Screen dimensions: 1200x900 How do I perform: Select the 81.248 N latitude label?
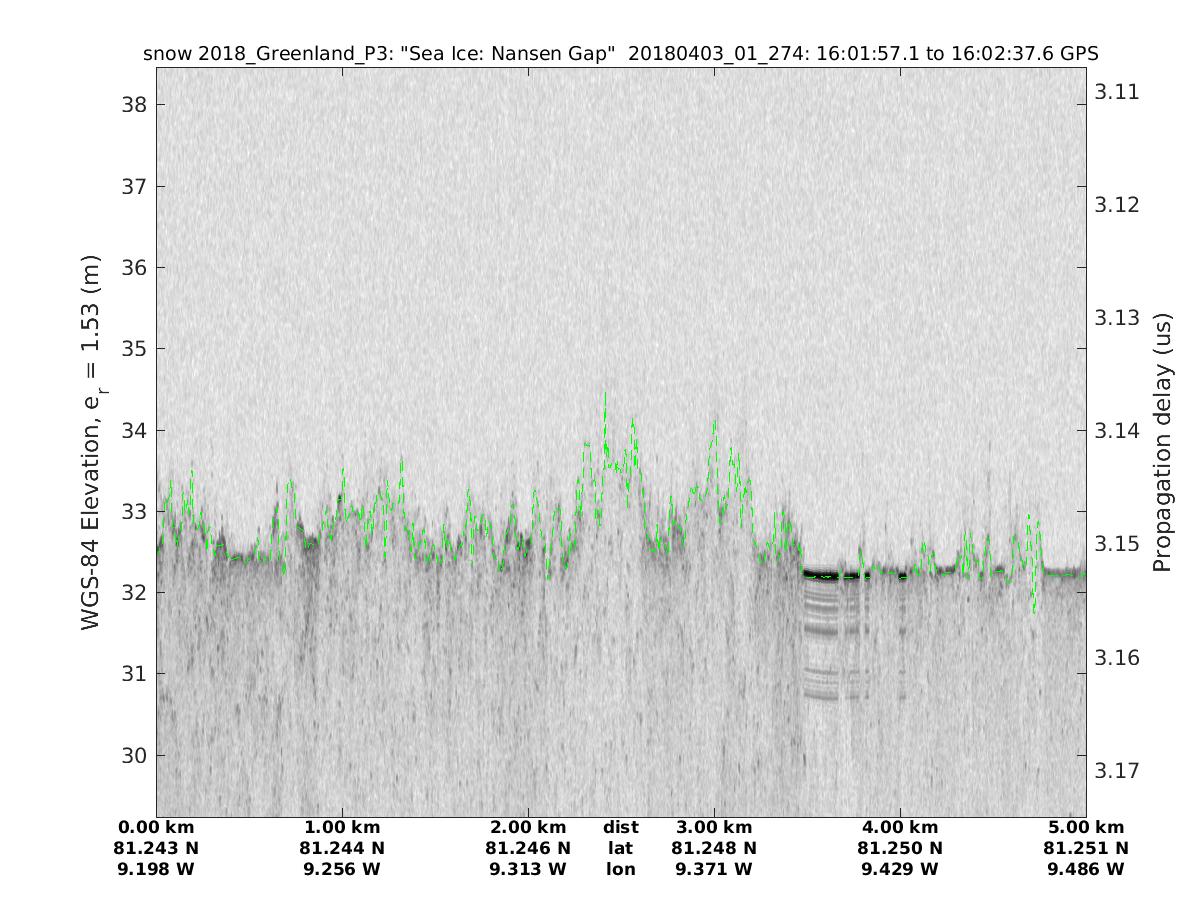tap(714, 848)
